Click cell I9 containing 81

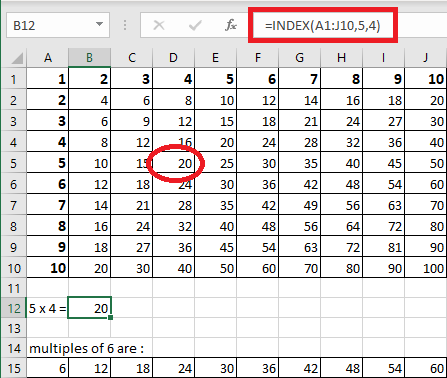384,247
